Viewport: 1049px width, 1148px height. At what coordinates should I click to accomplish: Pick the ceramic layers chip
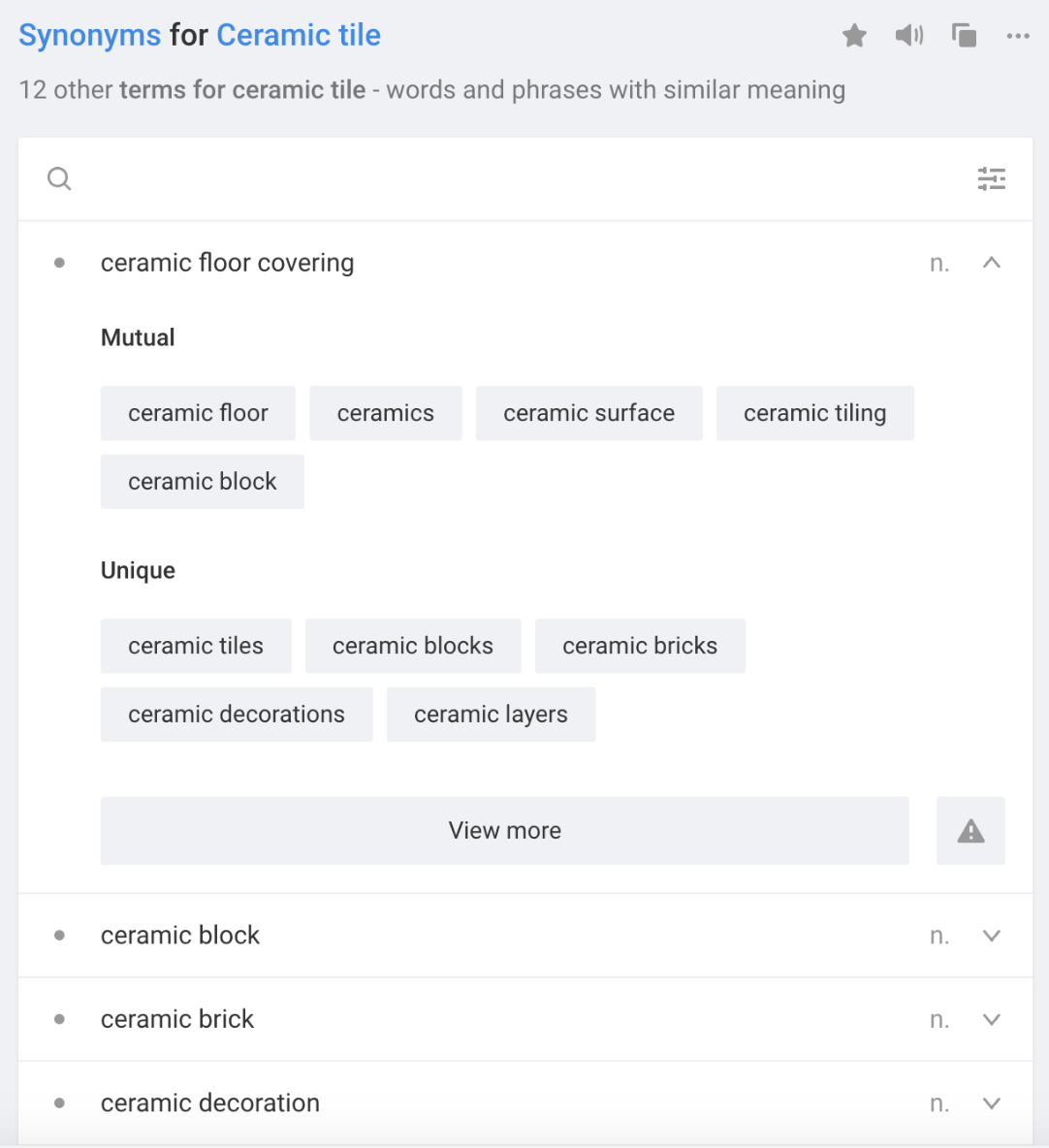click(491, 715)
